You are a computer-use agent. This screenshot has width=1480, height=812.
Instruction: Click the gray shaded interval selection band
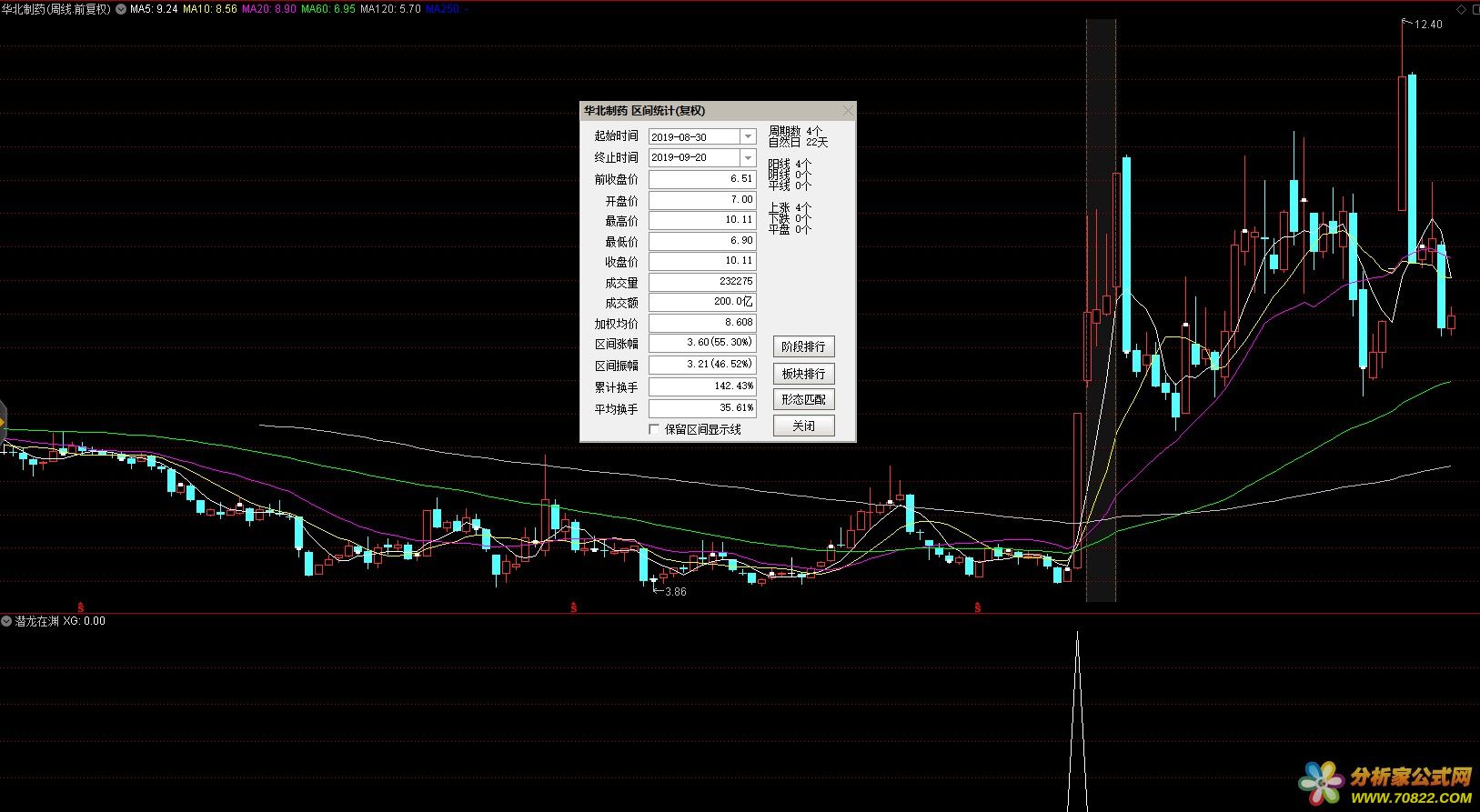pyautogui.click(x=1101, y=310)
